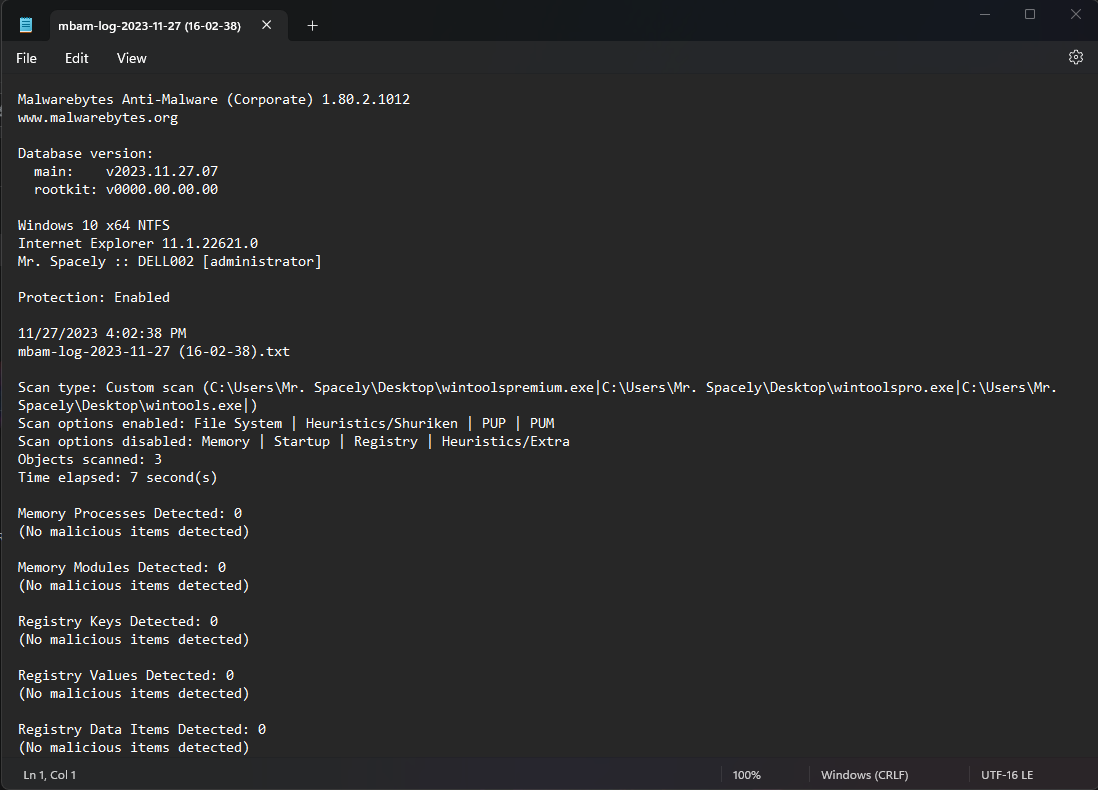
Task: Open the File menu
Action: click(27, 58)
